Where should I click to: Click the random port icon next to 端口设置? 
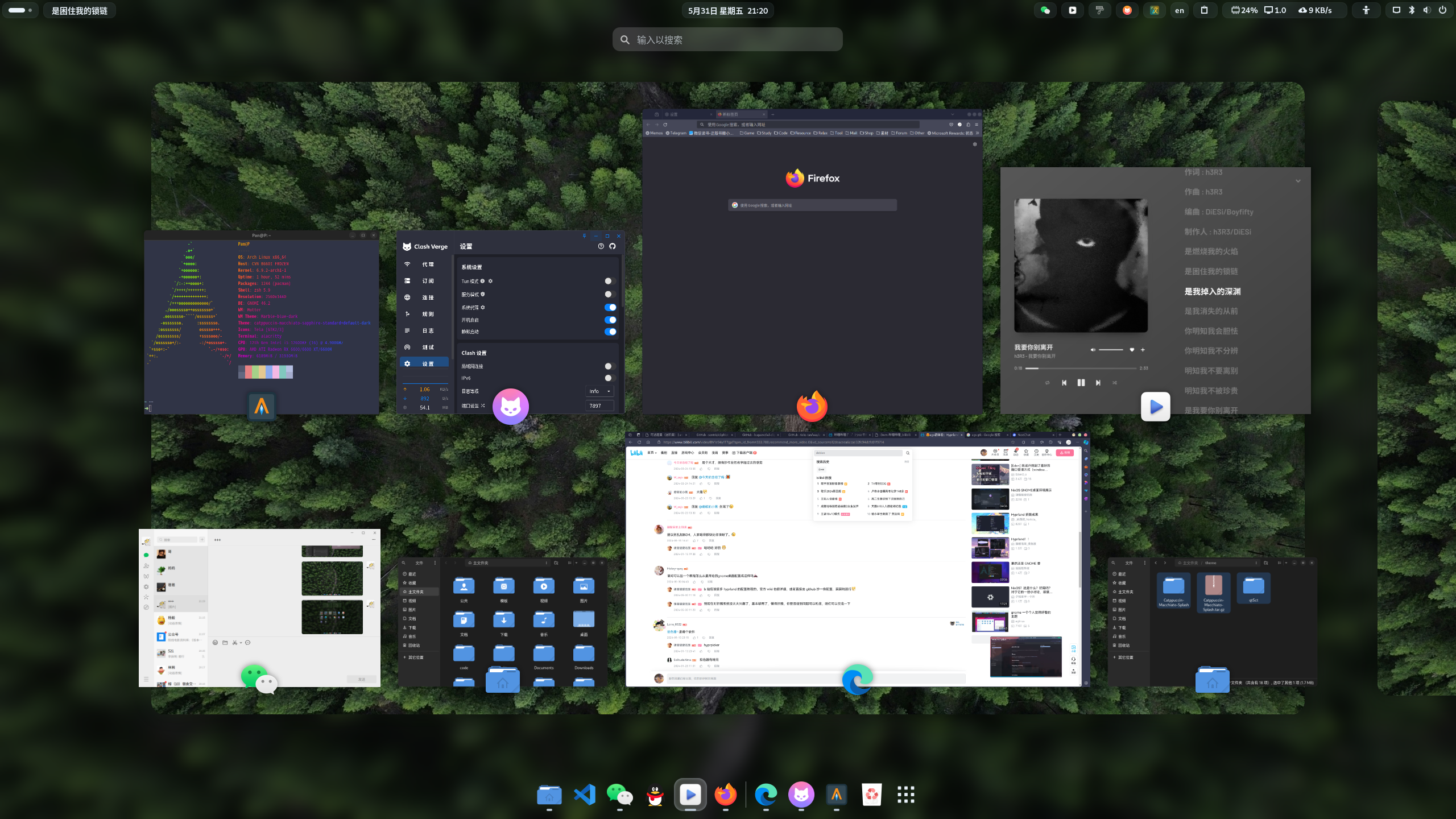point(483,406)
